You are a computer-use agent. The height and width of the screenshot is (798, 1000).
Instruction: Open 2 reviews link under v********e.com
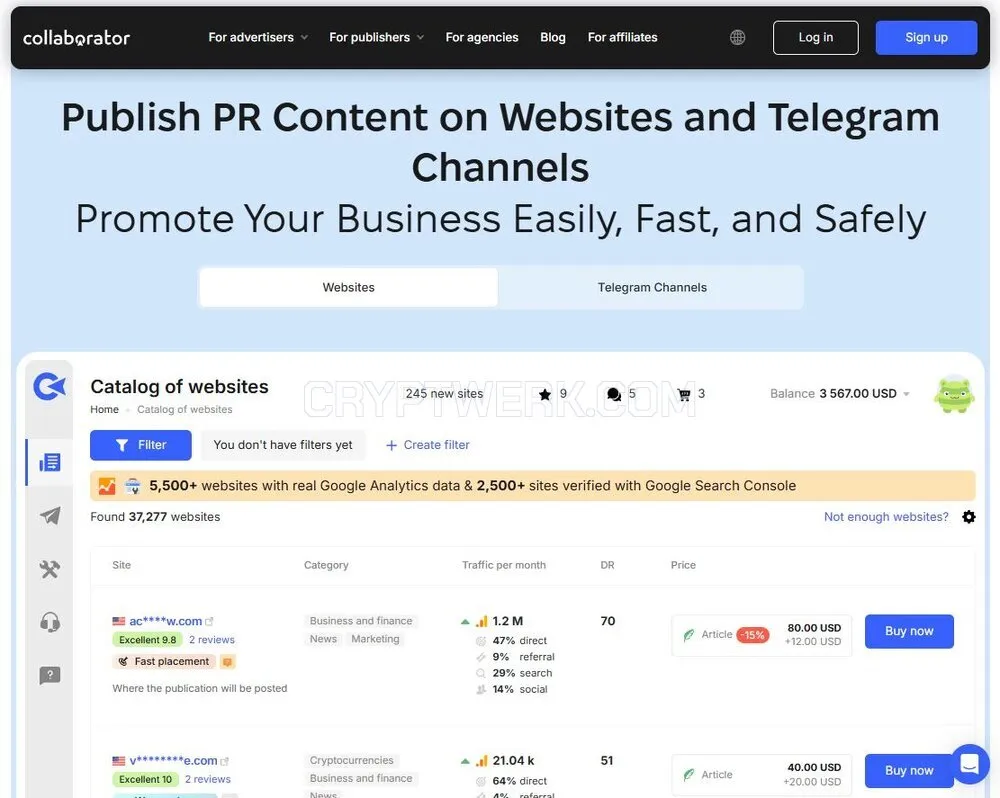[x=208, y=780]
